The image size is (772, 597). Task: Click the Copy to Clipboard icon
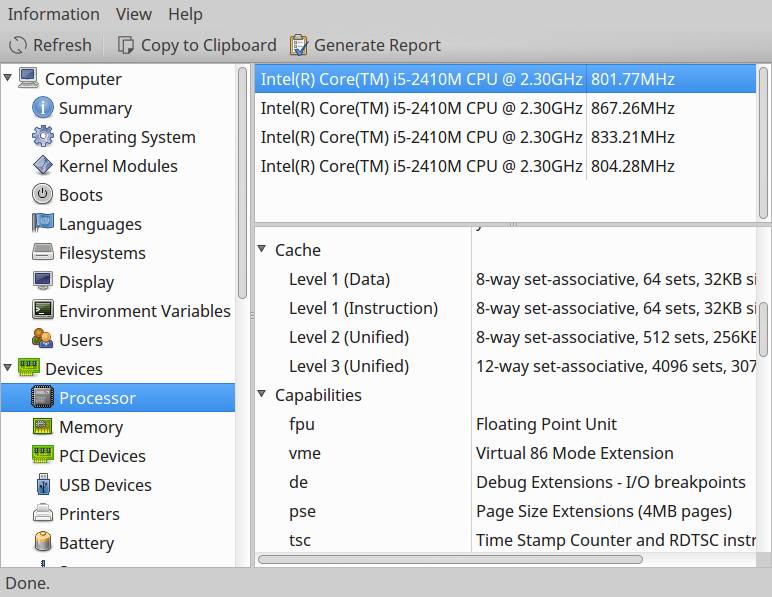point(126,45)
